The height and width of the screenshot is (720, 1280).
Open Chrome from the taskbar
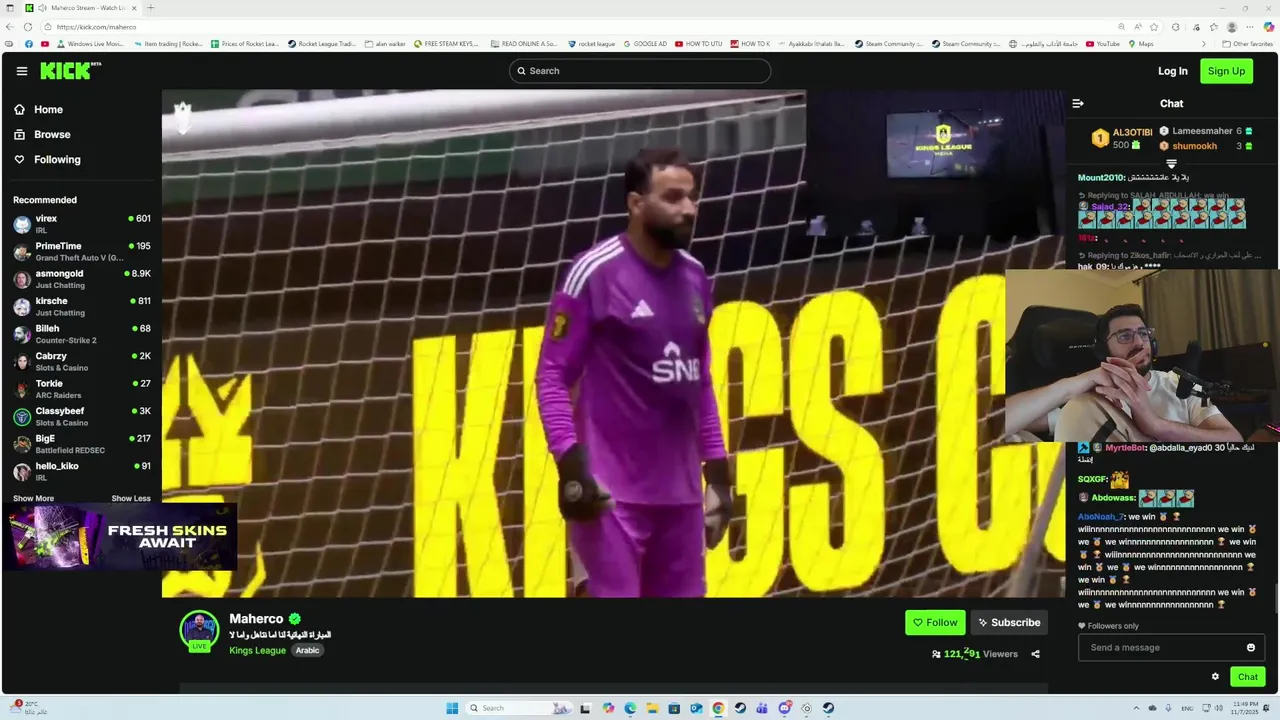[x=718, y=708]
